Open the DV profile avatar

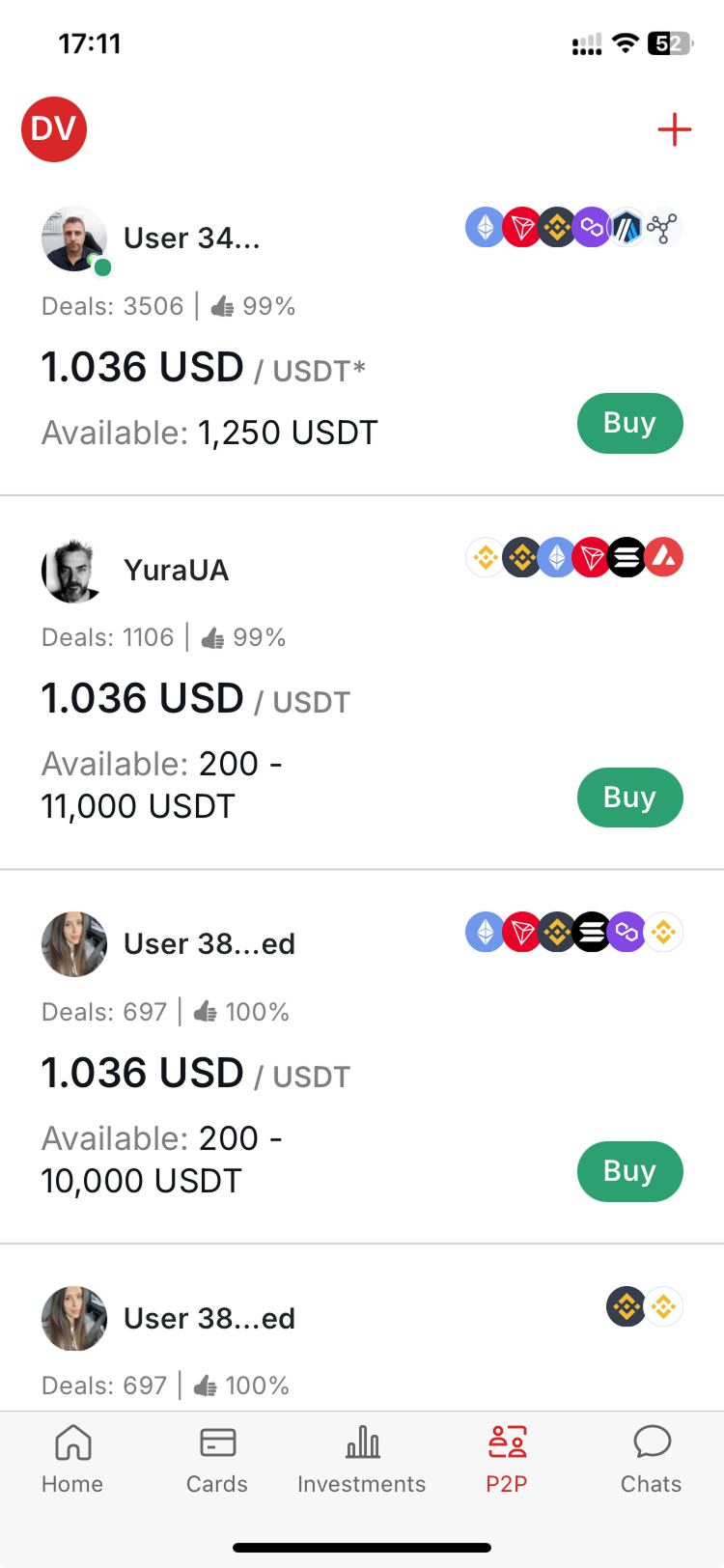54,129
